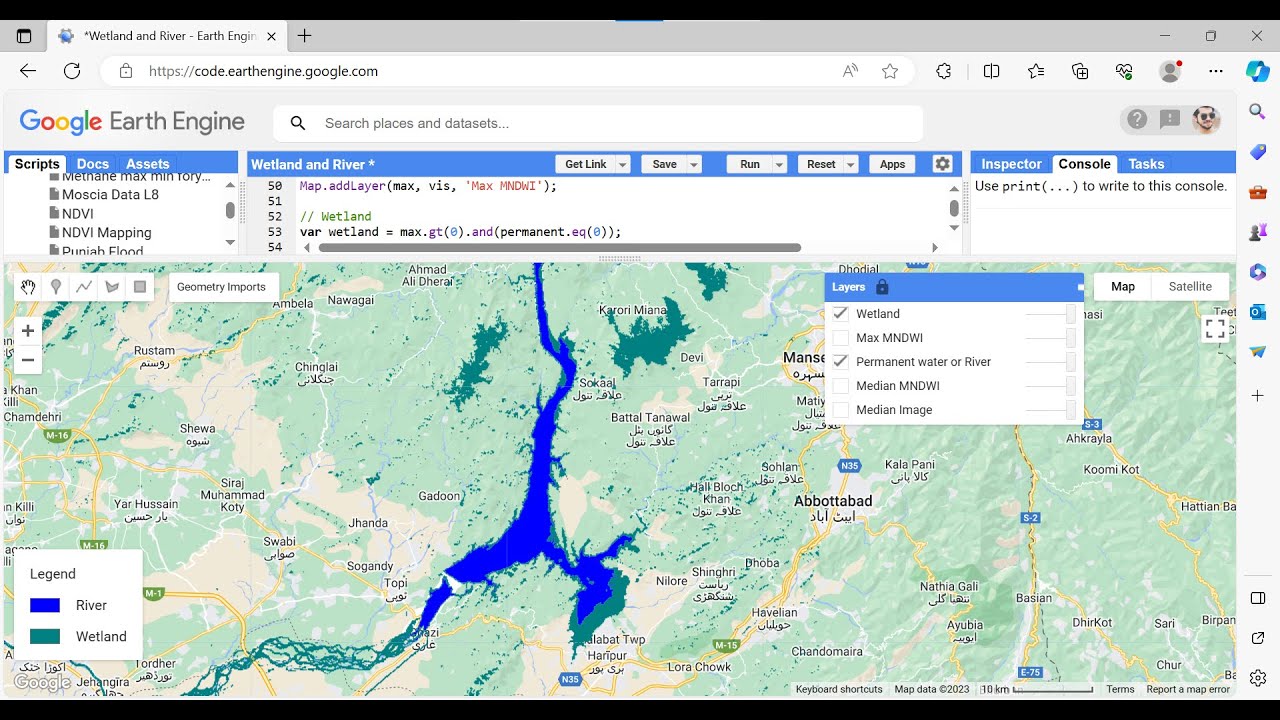Image resolution: width=1280 pixels, height=720 pixels.
Task: Open the NDVI Mapping script
Action: coord(106,232)
